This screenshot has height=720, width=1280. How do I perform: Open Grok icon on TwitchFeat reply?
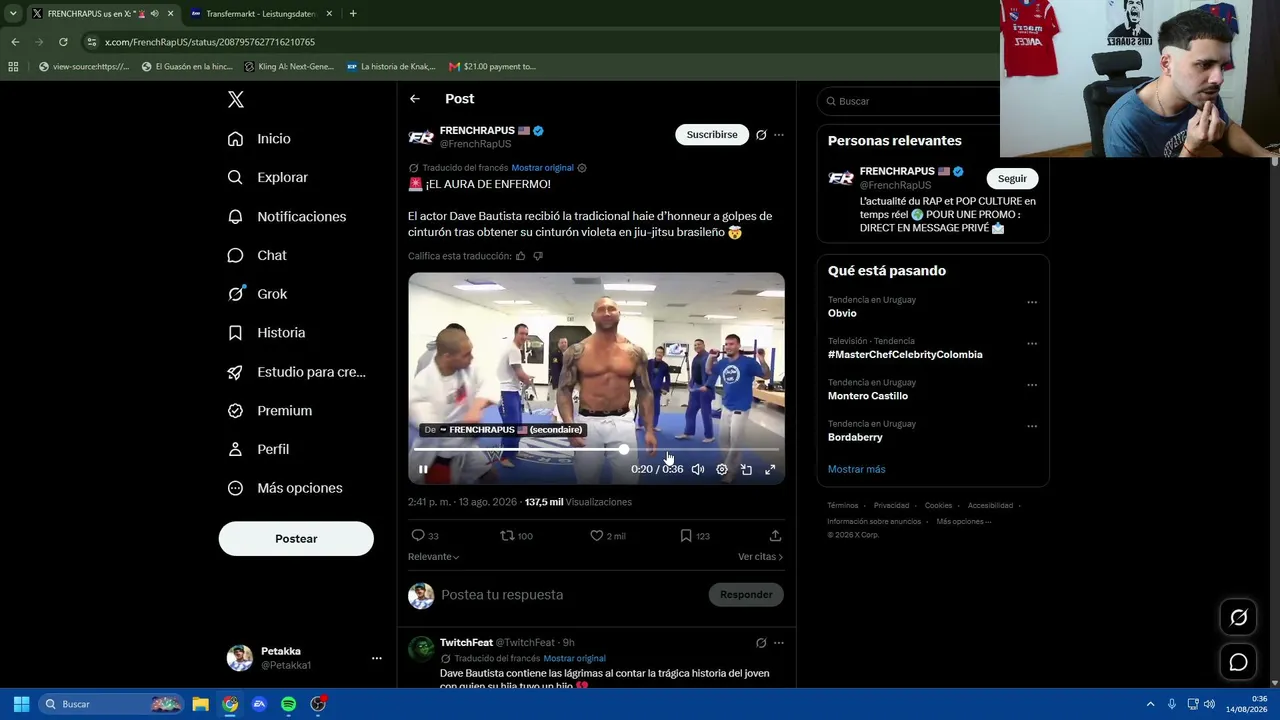click(x=761, y=643)
